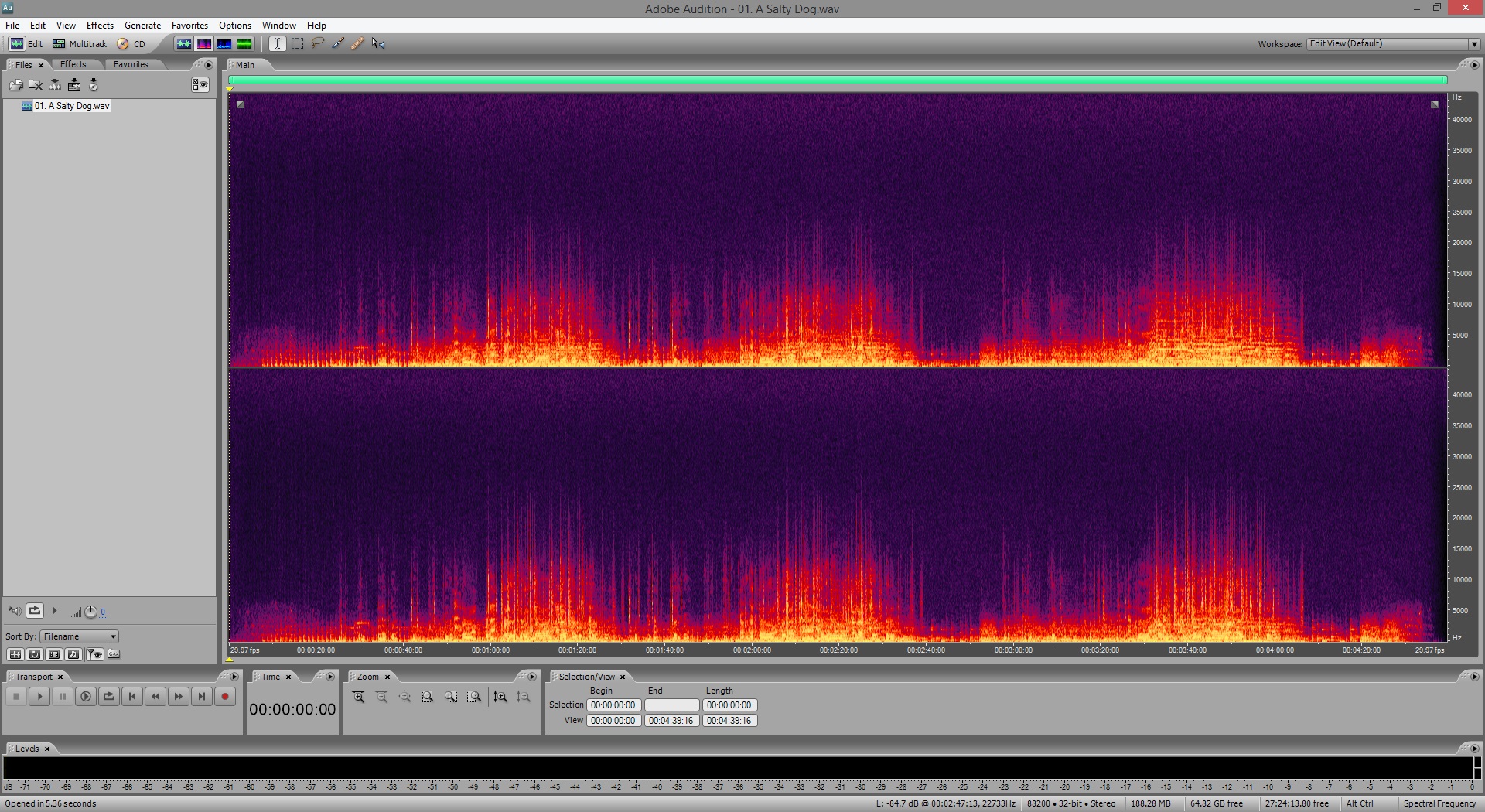The width and height of the screenshot is (1485, 812).
Task: Click Zoom In To Right Edge
Action: coord(474,697)
